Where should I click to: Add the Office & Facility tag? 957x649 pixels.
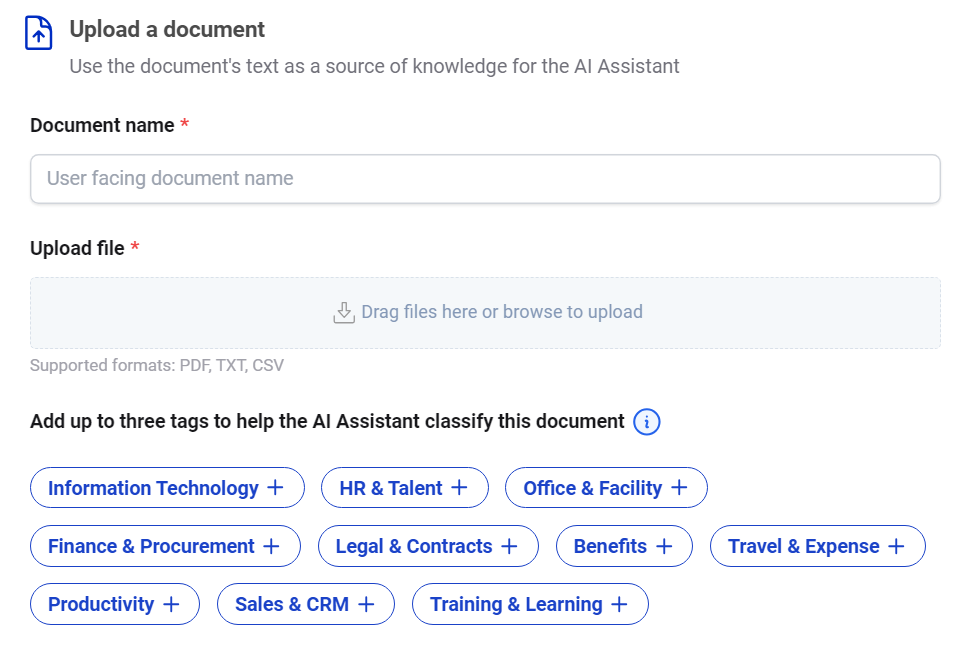click(606, 488)
